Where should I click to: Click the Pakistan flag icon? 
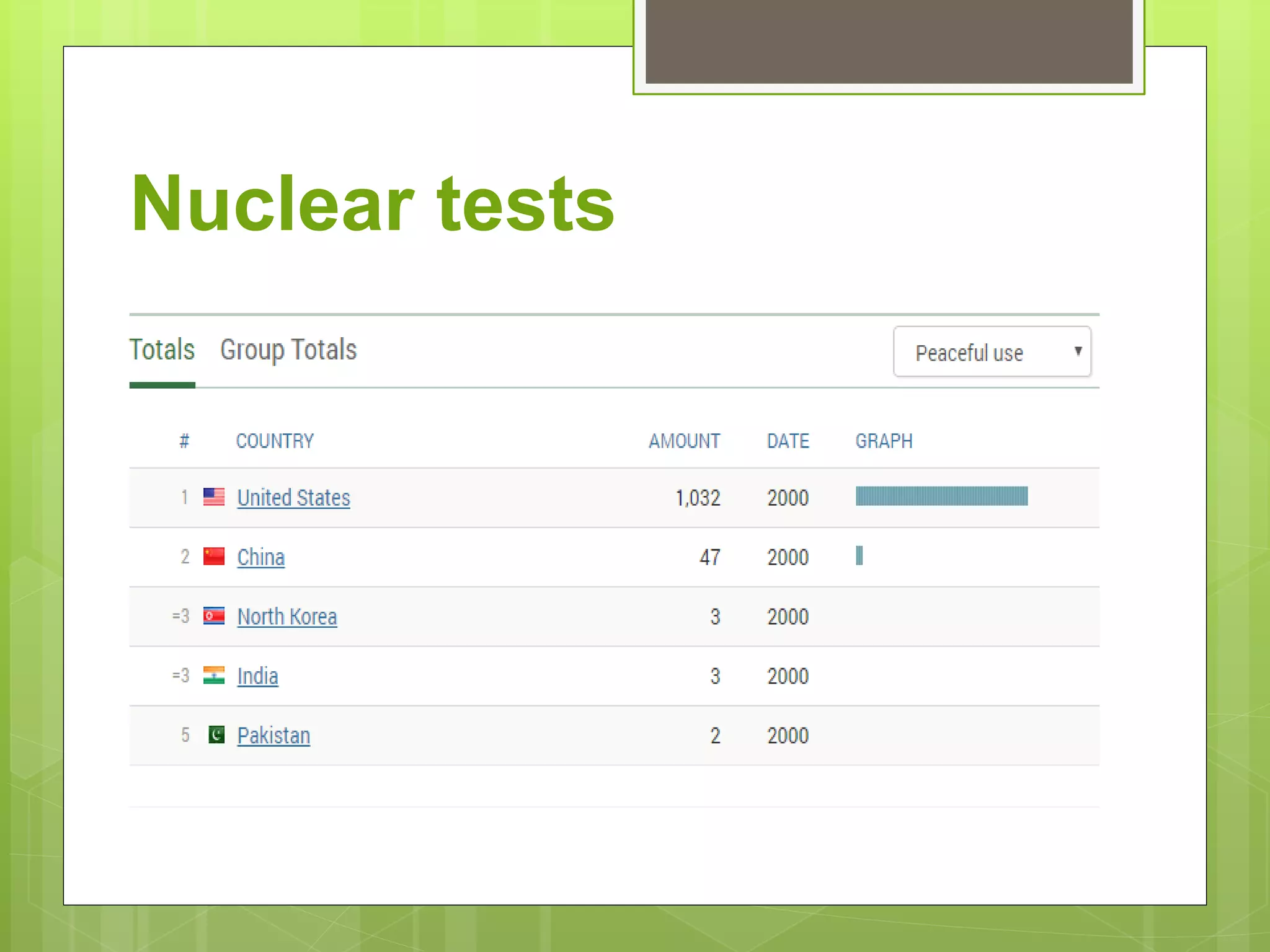pos(216,734)
